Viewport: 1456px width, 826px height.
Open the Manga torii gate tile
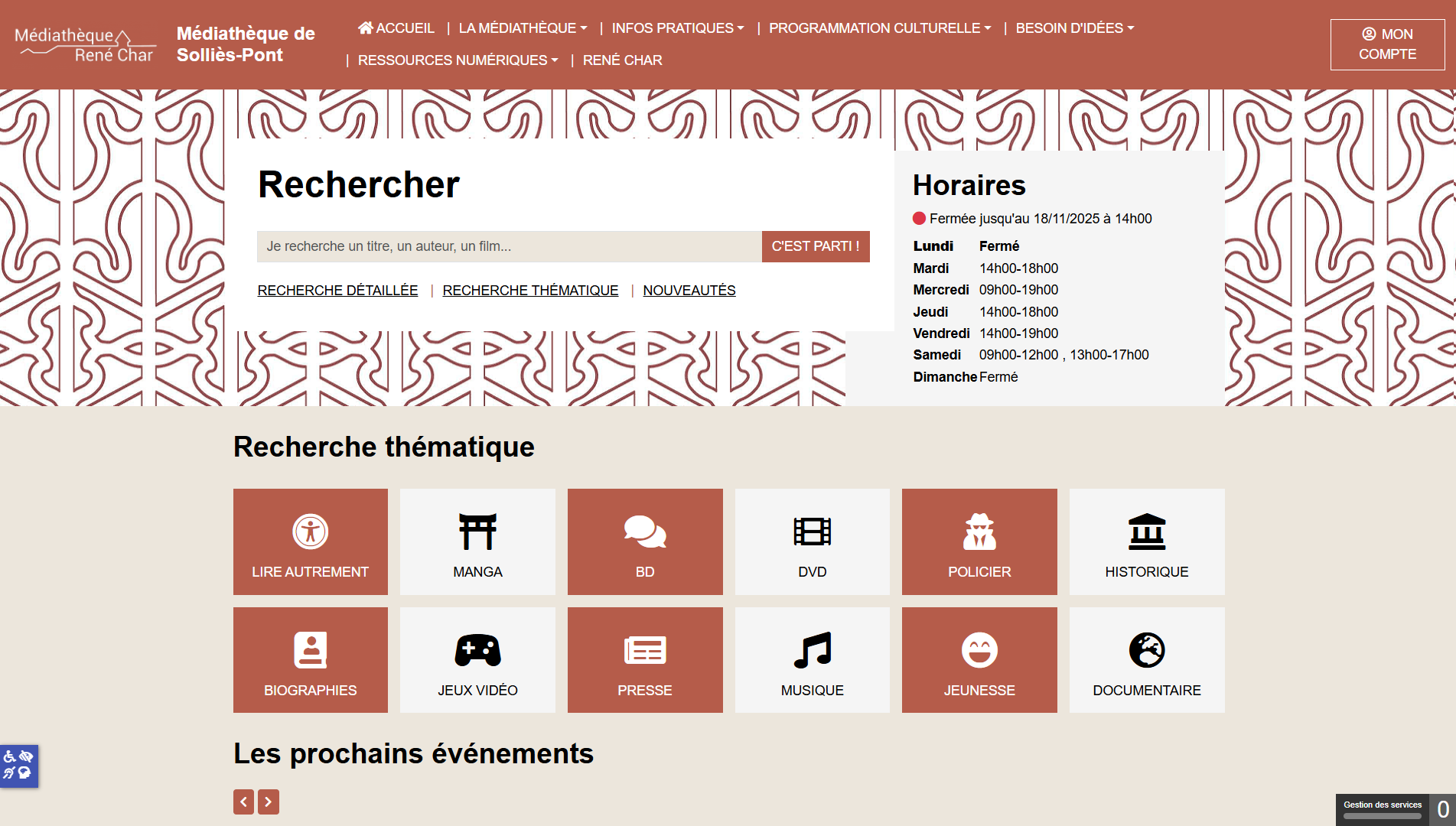pyautogui.click(x=477, y=541)
